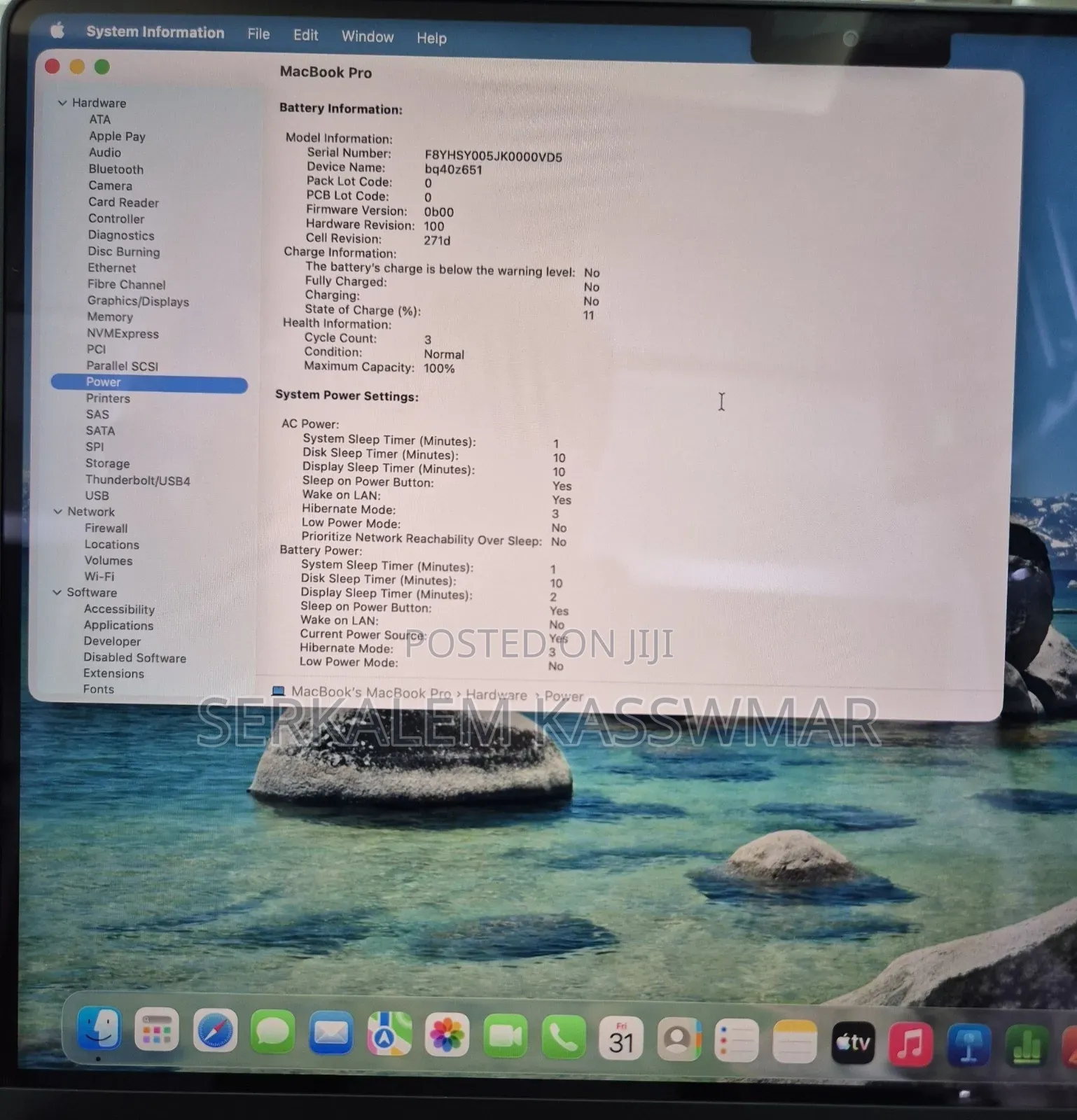The height and width of the screenshot is (1120, 1077).
Task: Open Calendar showing 31 in Dock
Action: (x=621, y=1038)
